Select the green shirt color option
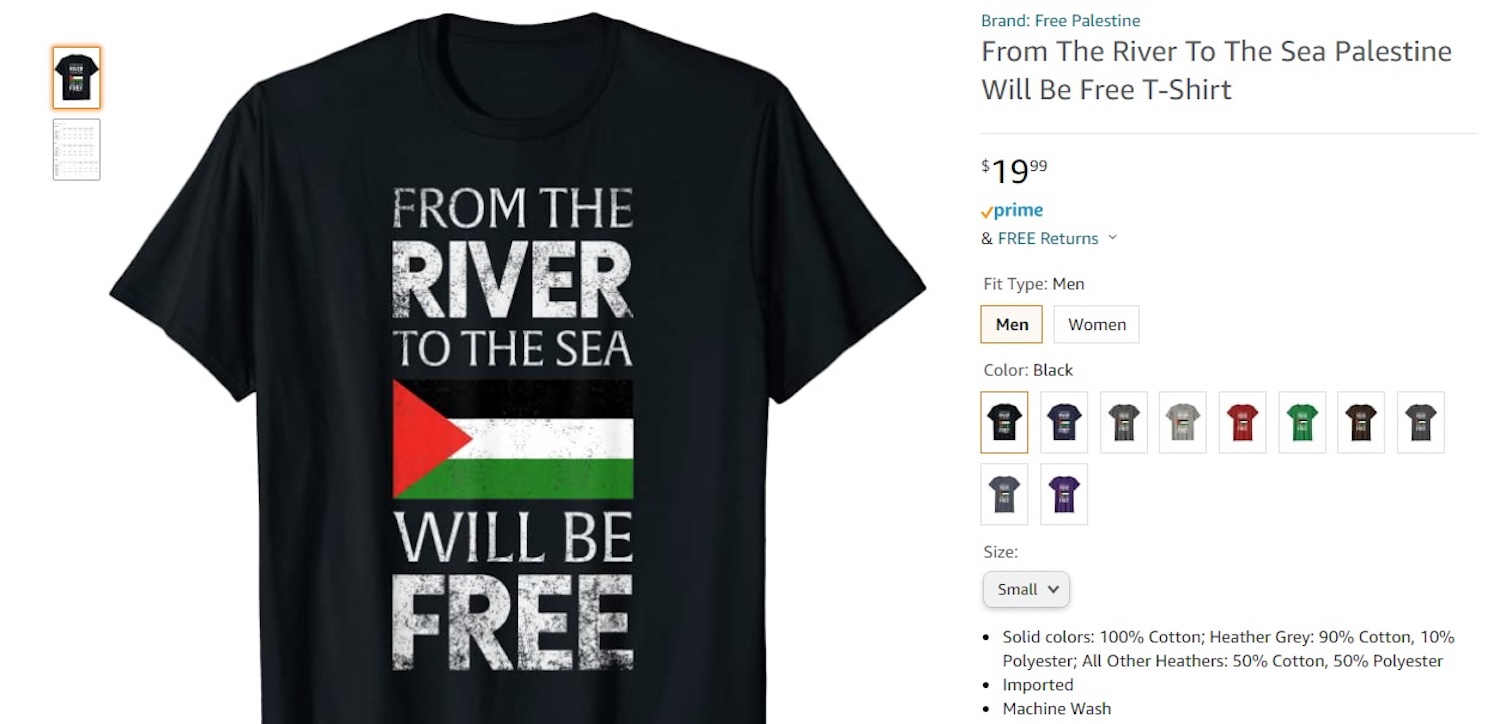This screenshot has height=724, width=1500. coord(1302,422)
